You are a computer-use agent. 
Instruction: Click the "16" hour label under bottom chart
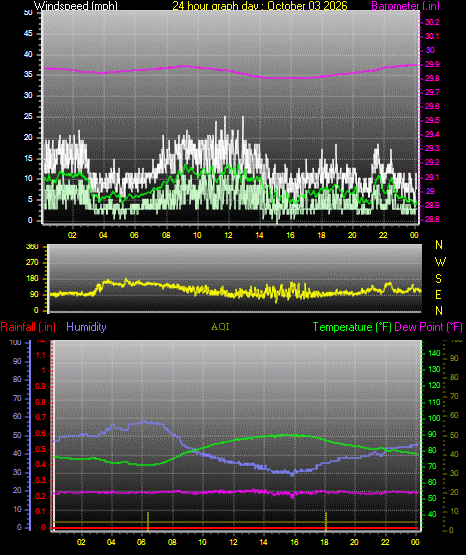click(294, 542)
